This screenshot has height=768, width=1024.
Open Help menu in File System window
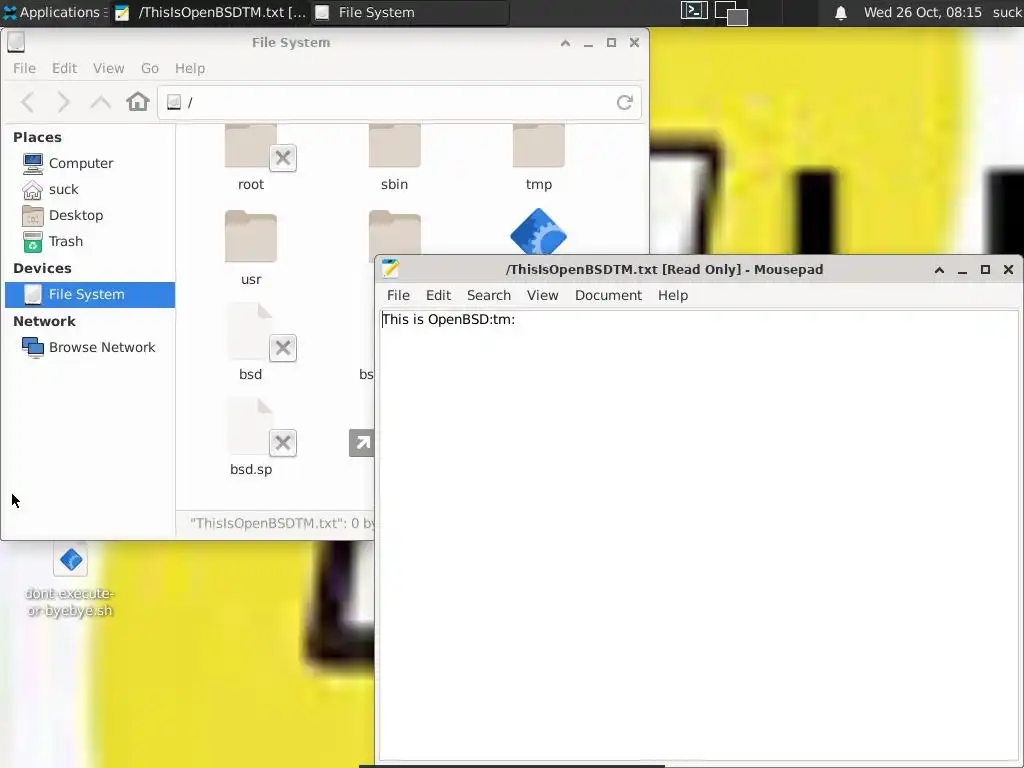(x=189, y=69)
